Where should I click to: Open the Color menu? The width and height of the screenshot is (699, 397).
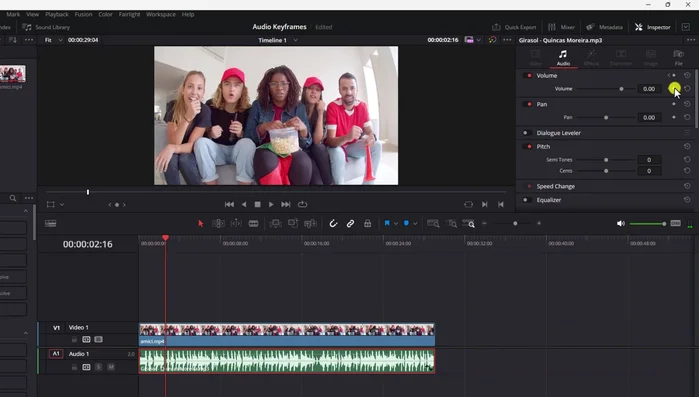coord(105,14)
